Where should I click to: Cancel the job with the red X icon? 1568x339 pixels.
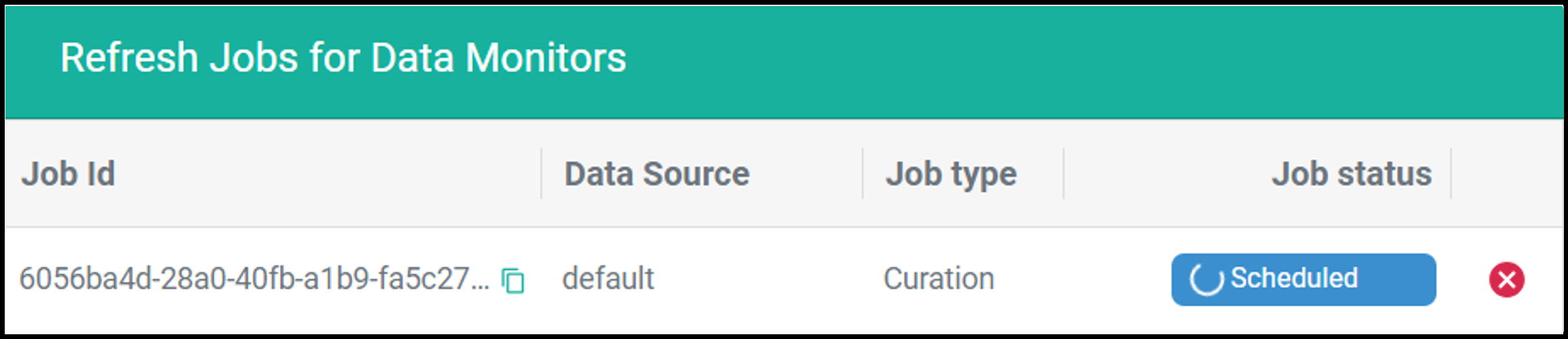click(x=1506, y=279)
